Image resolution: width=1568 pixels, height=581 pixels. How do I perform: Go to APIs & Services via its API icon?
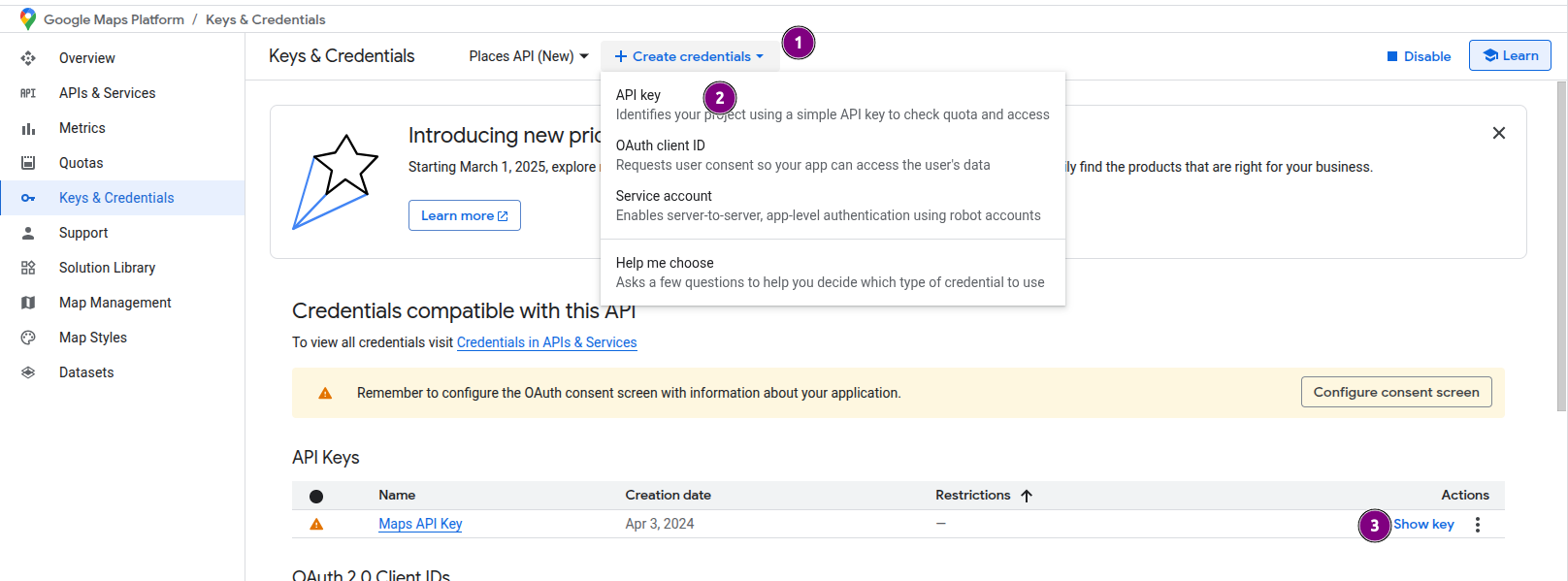(x=28, y=93)
